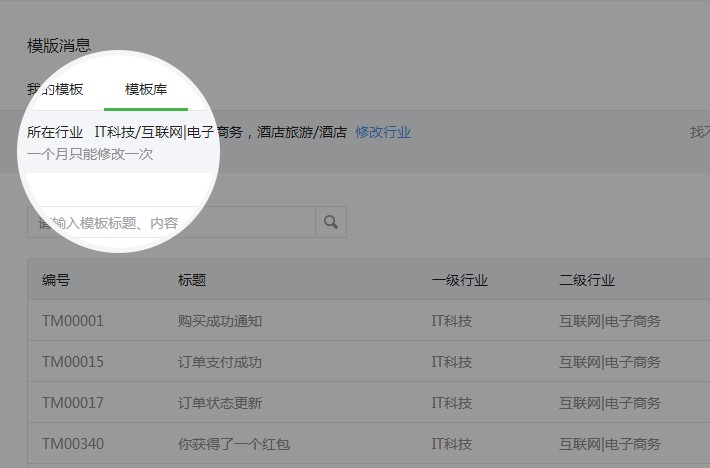Click the 编号 column header
Image resolution: width=710 pixels, height=468 pixels.
(56, 280)
